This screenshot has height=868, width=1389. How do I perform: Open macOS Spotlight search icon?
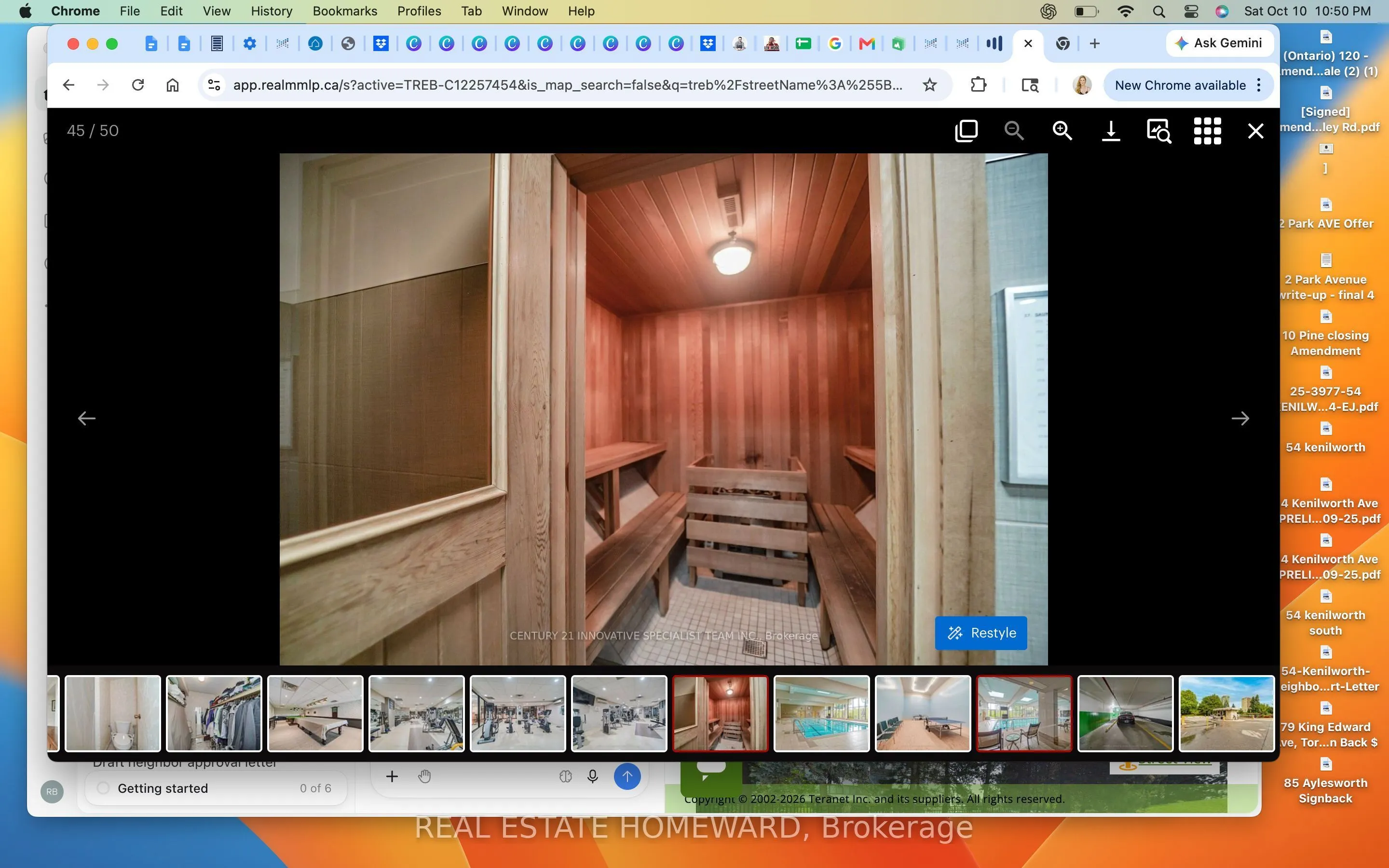click(1158, 11)
